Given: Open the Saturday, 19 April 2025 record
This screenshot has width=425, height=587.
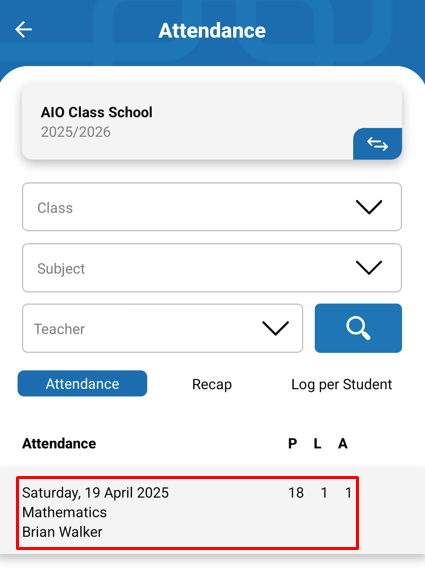Looking at the screenshot, I should pos(187,513).
